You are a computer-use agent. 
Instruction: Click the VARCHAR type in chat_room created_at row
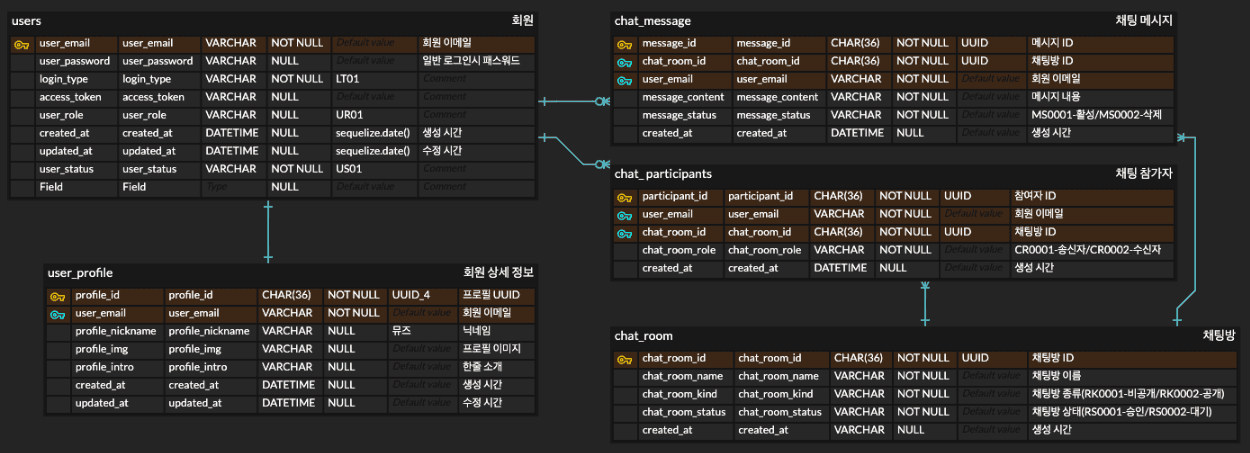(859, 430)
